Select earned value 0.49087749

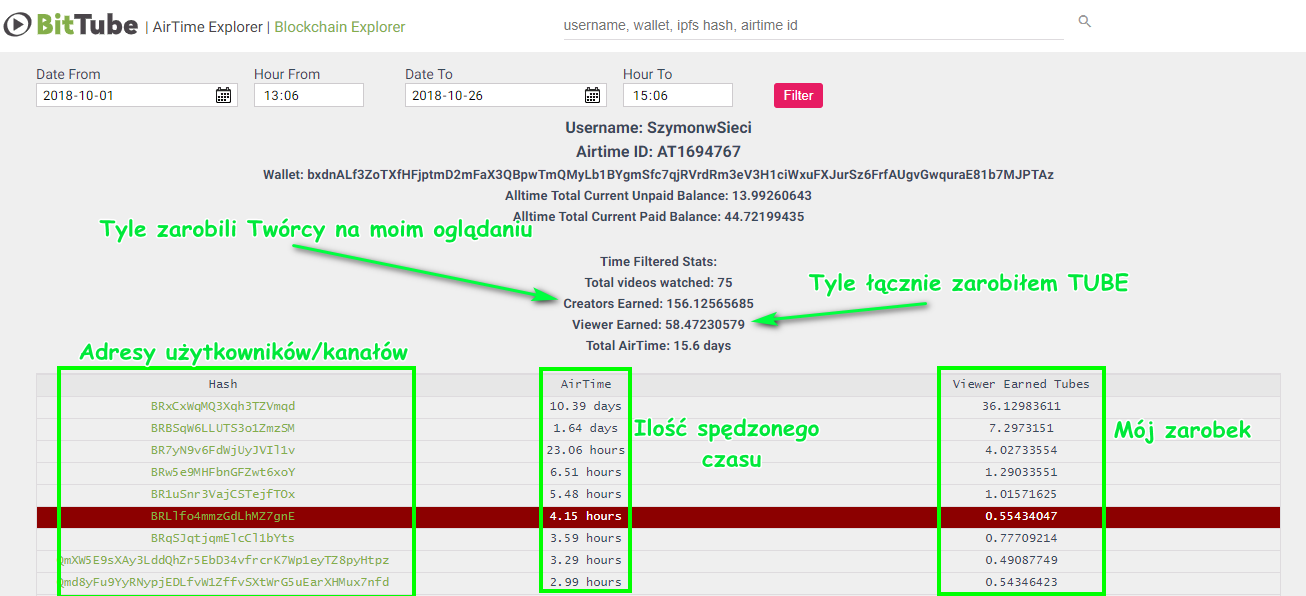pos(1021,560)
